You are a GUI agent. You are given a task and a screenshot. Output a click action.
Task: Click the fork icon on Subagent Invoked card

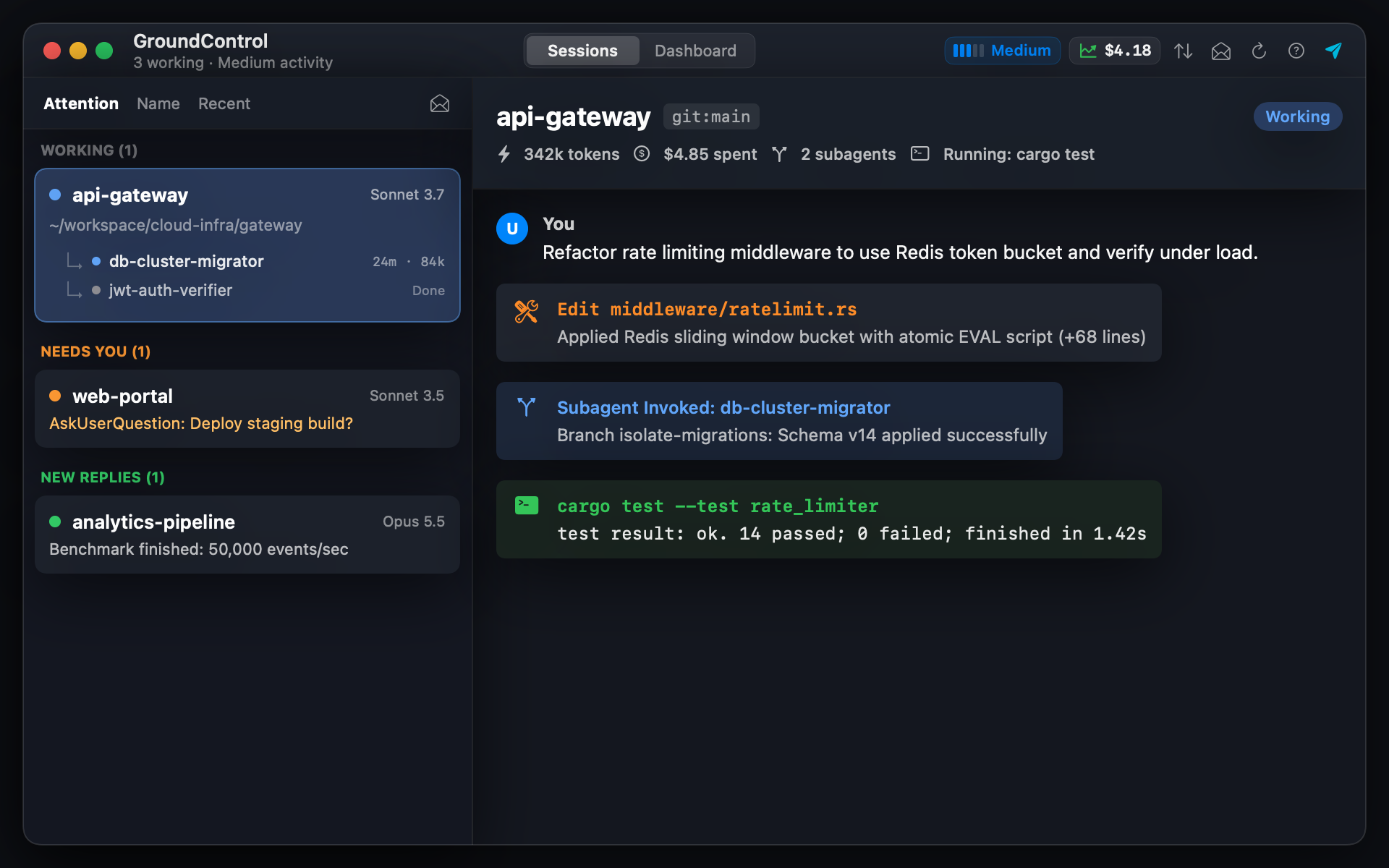pos(527,407)
